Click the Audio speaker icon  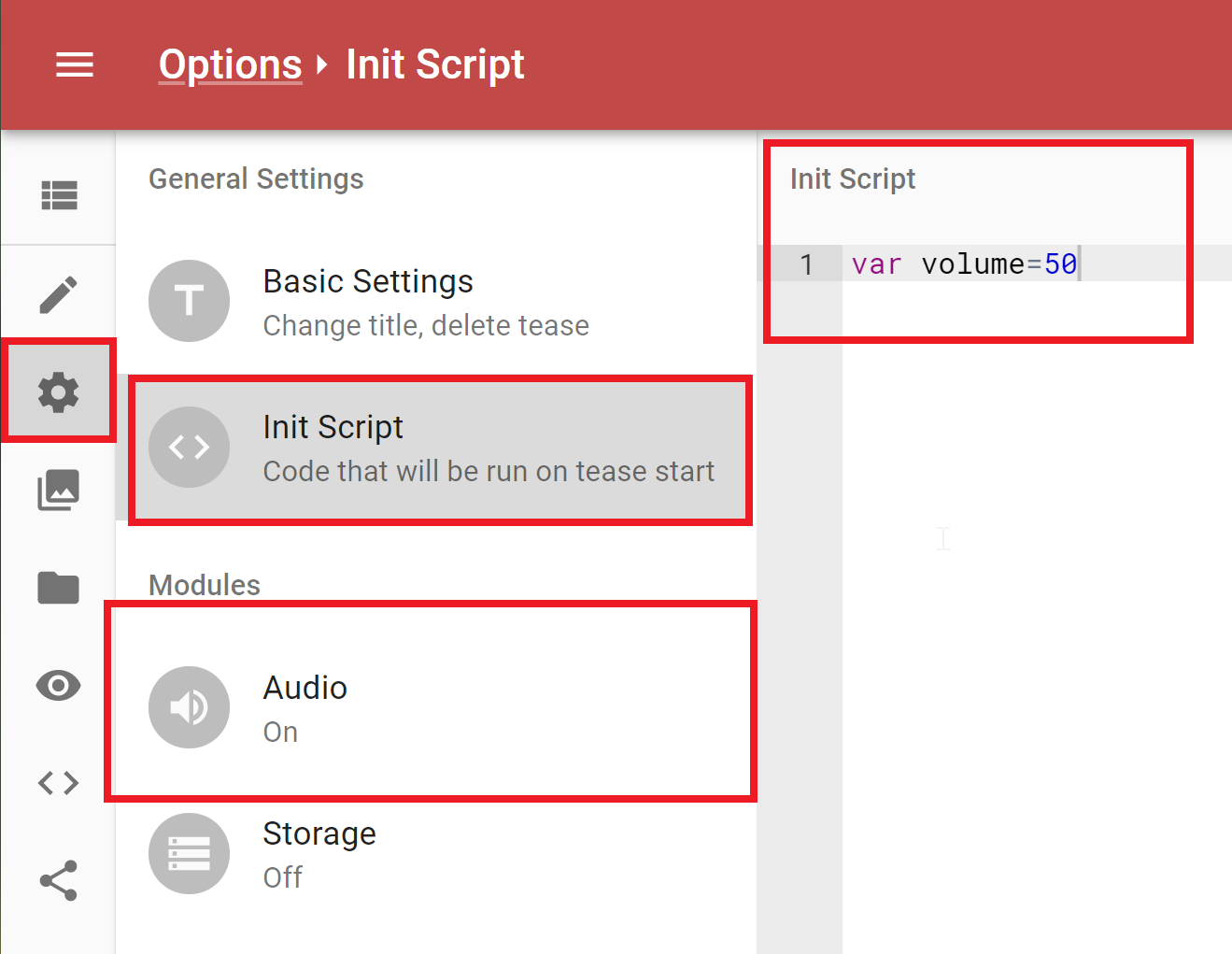tap(190, 707)
